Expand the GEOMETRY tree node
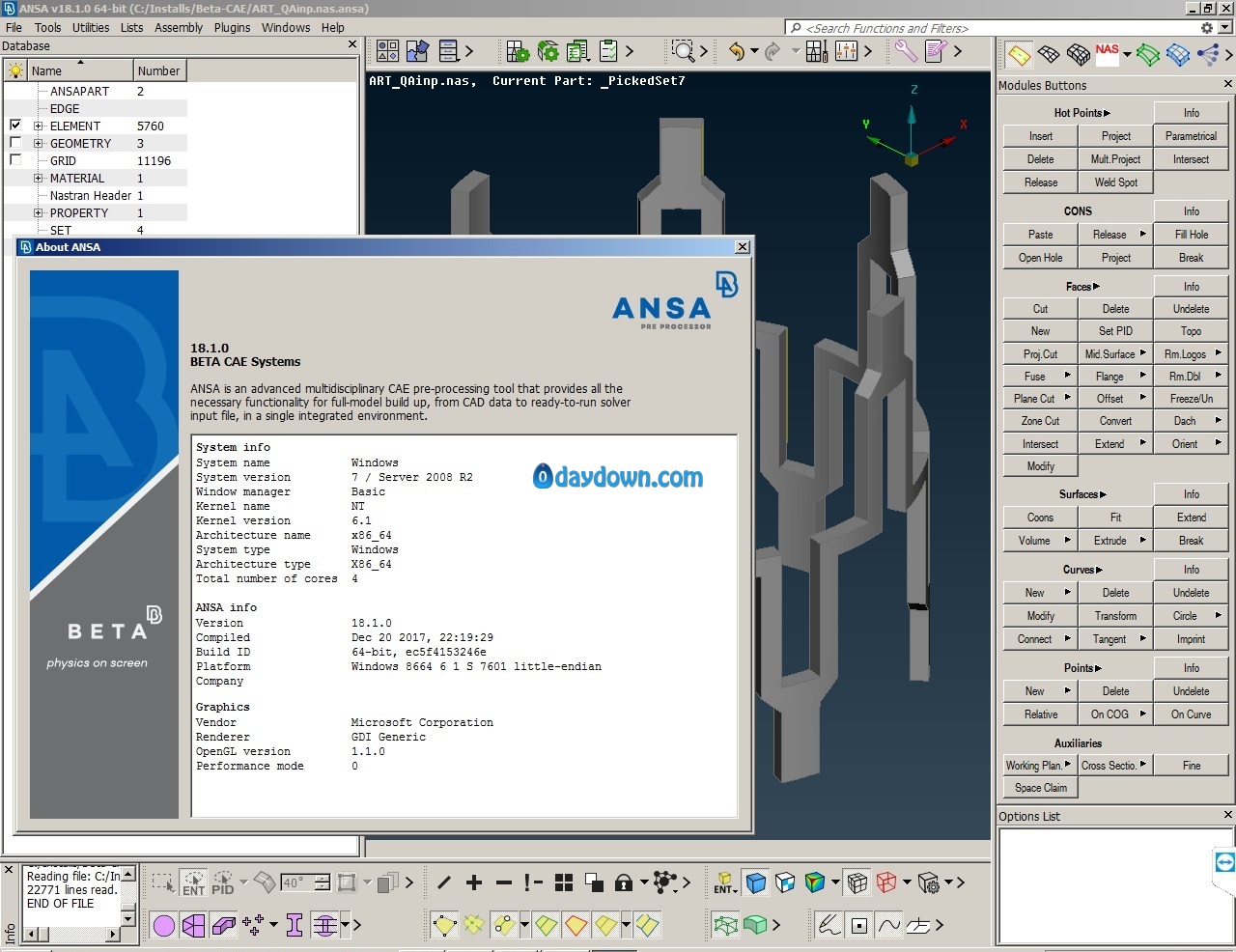 tap(39, 143)
